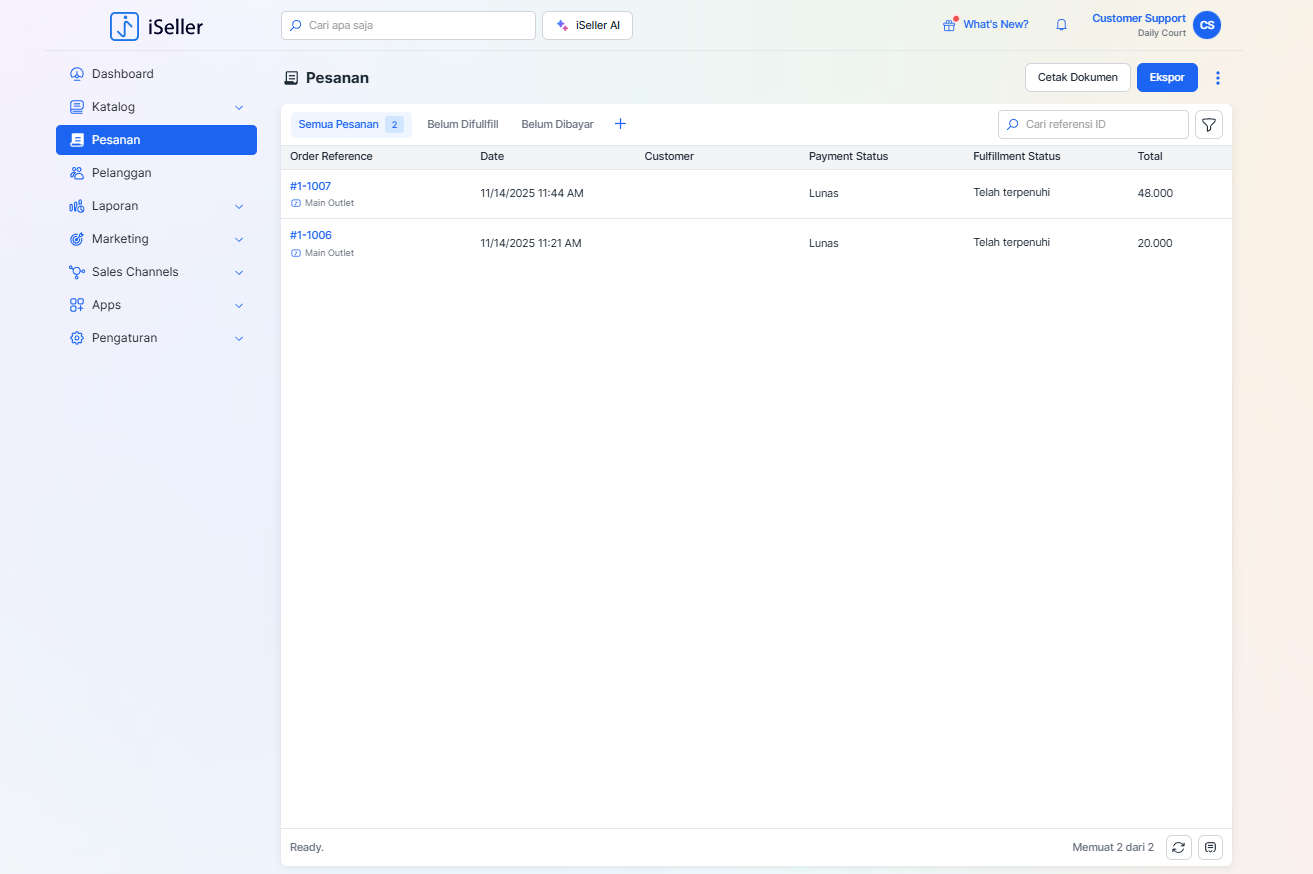Image resolution: width=1313 pixels, height=874 pixels.
Task: Open the filter funnel icon
Action: pos(1209,125)
